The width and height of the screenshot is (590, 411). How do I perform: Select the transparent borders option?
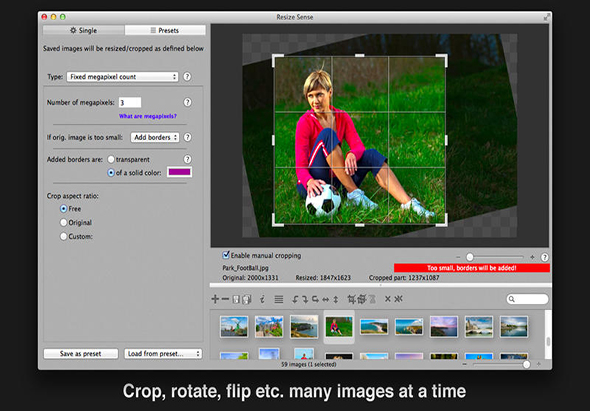tap(111, 159)
